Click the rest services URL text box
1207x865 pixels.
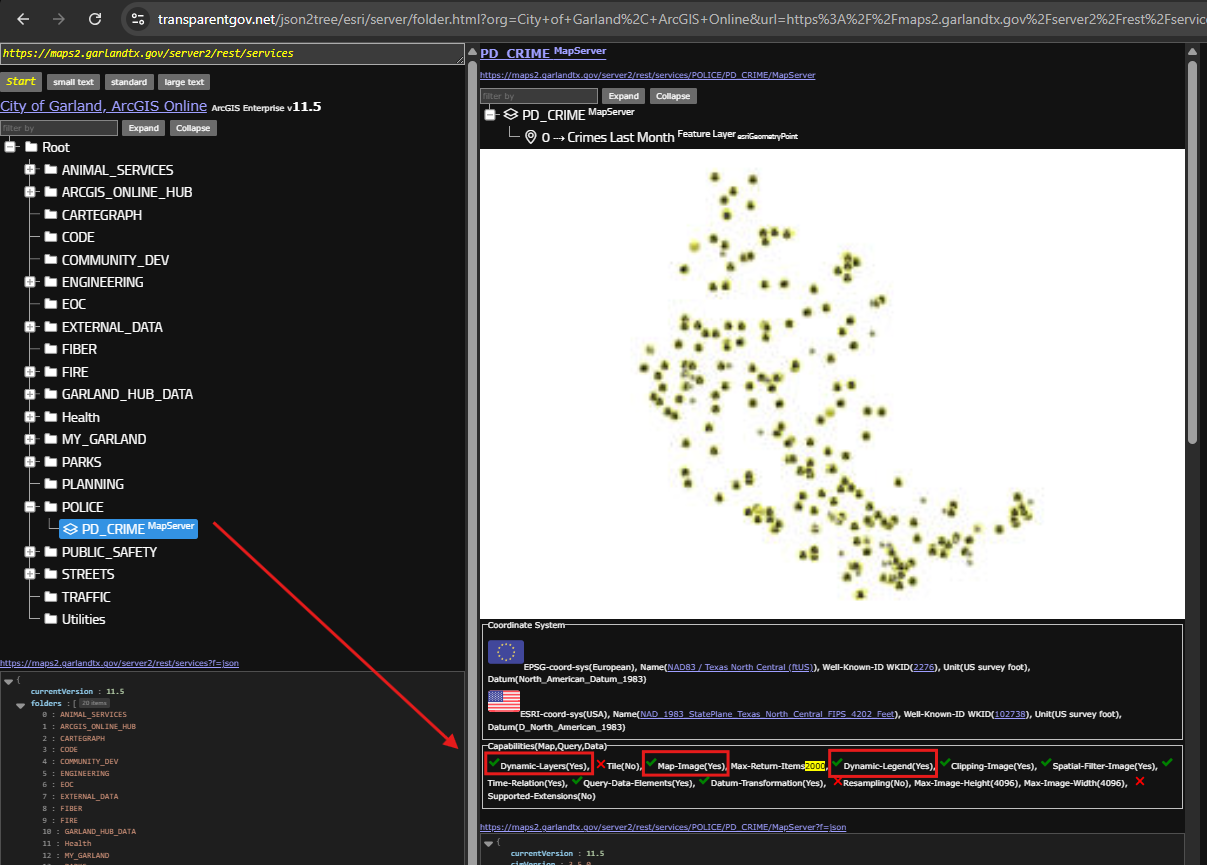[x=232, y=54]
